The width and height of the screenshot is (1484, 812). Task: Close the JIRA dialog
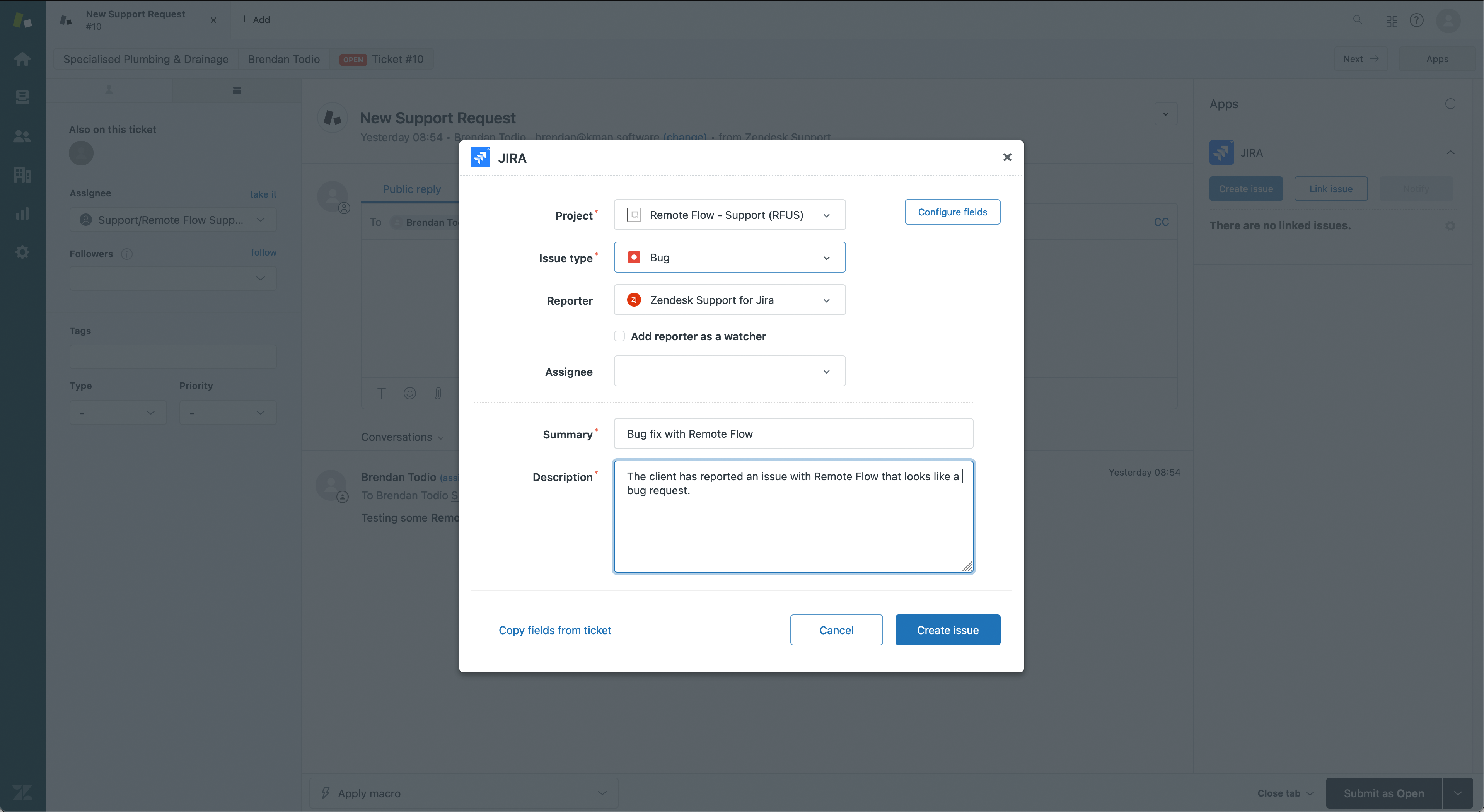(x=1007, y=157)
